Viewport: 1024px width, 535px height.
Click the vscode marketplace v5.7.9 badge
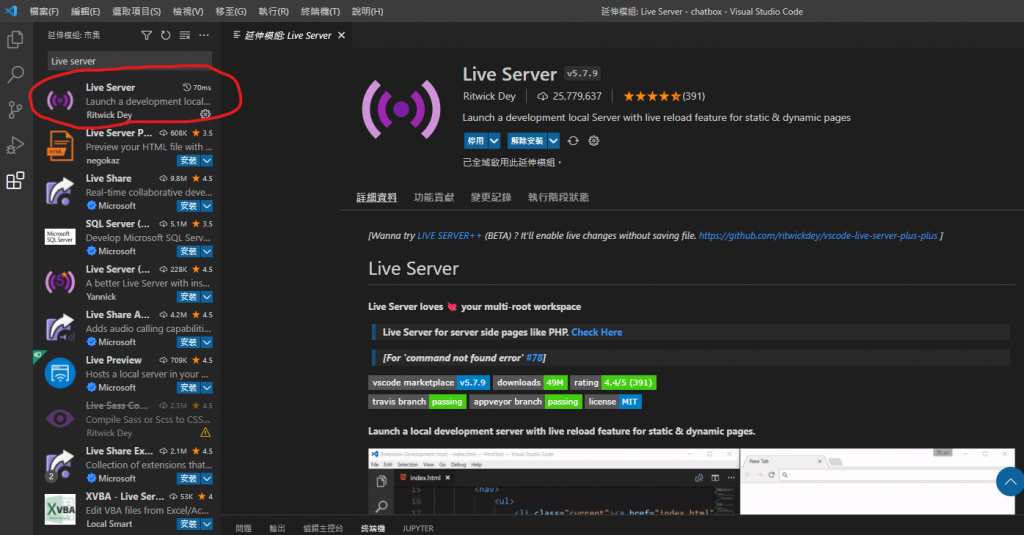coord(429,383)
